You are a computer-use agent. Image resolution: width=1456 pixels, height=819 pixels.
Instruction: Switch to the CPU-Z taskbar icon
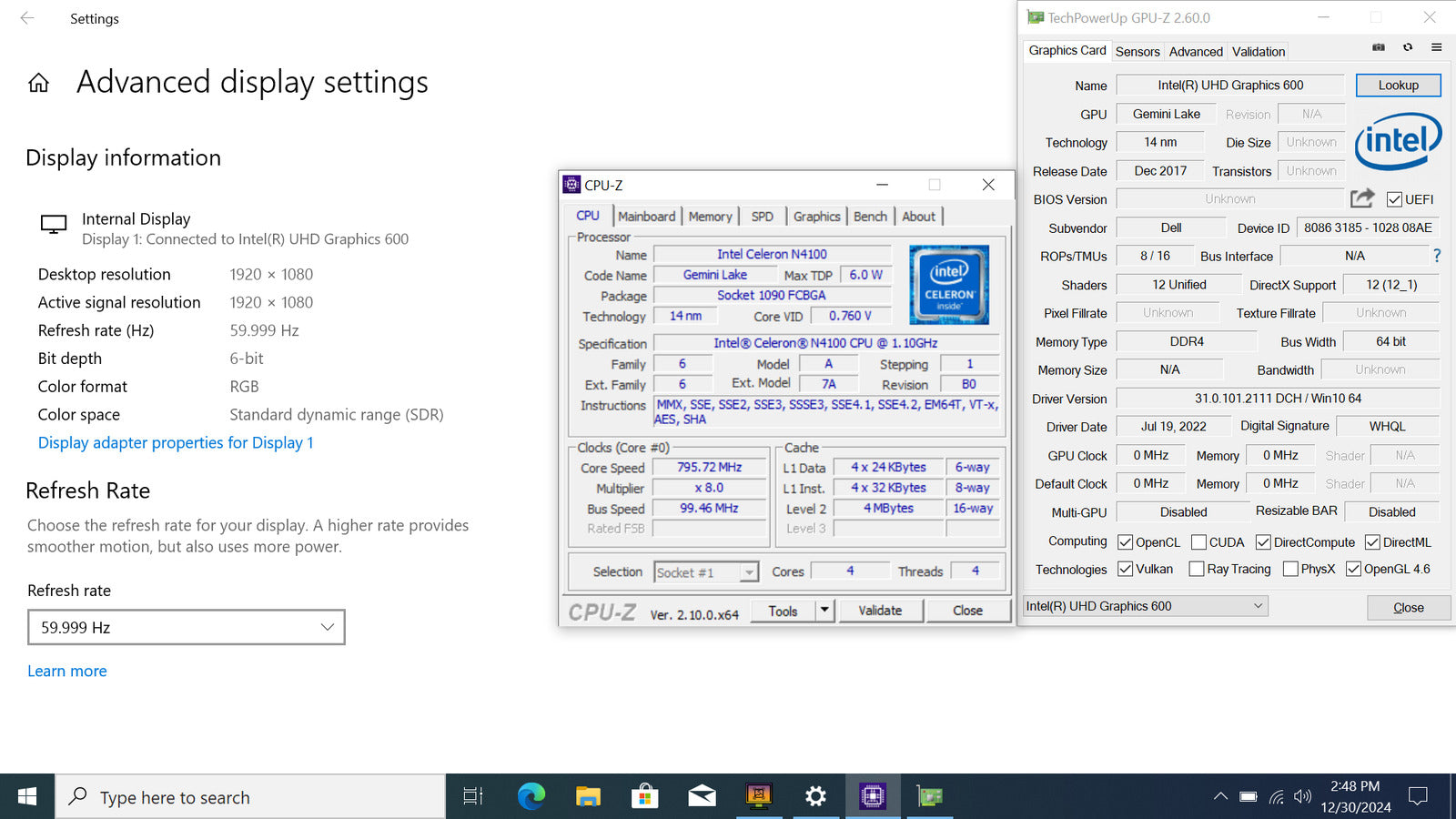tap(873, 797)
